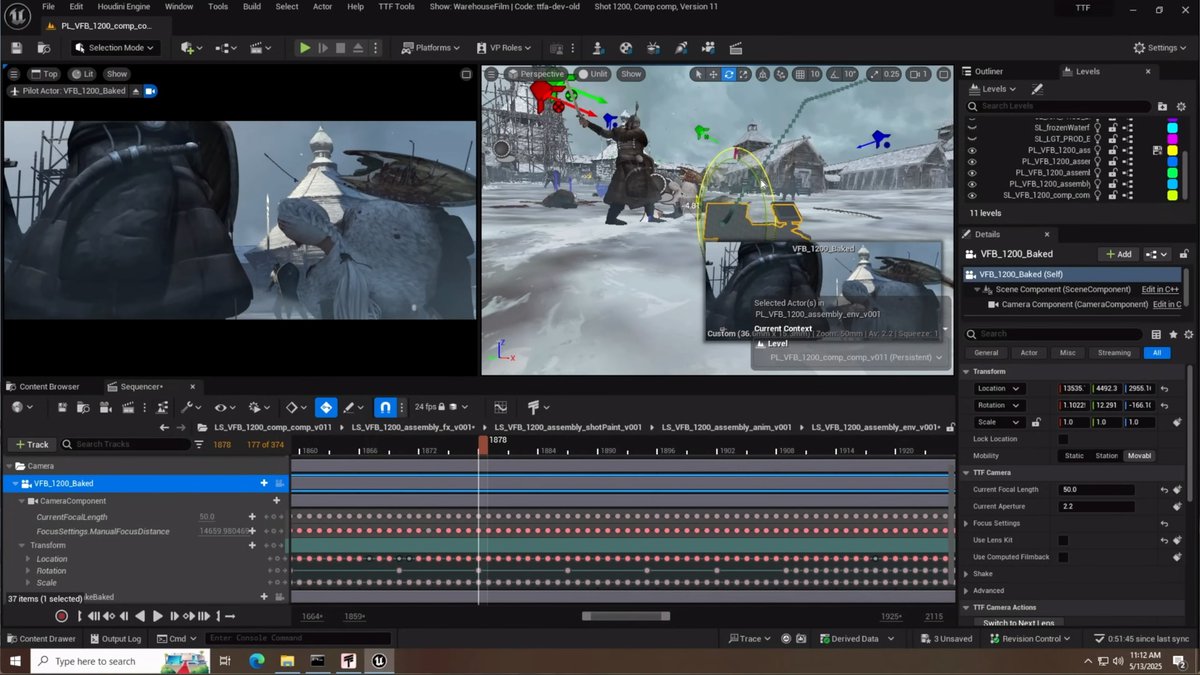Click the yellow color swatch of SL_VFB_1200_comp_com level
Screen dimensions: 1200x675
pyautogui.click(x=1173, y=195)
